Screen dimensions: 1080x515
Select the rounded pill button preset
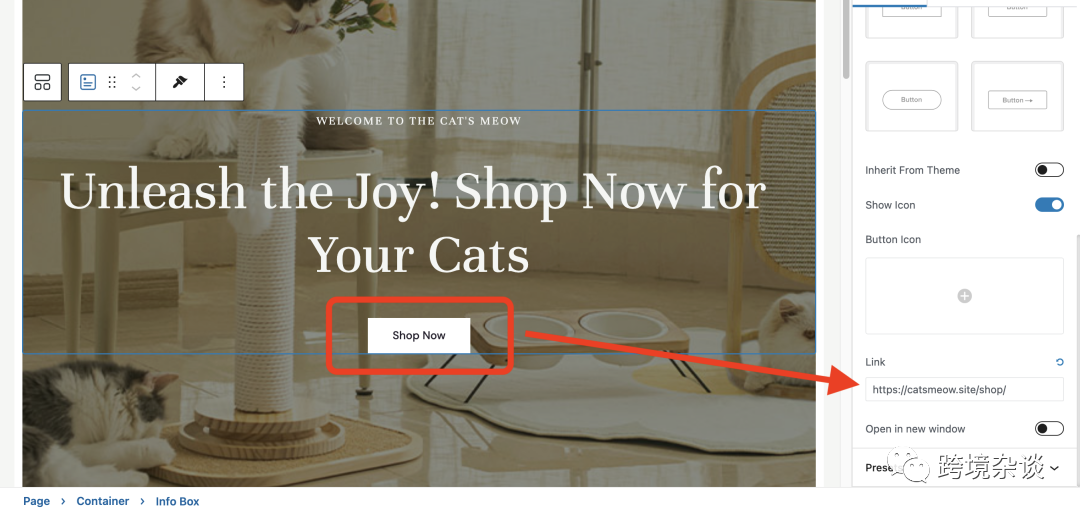pyautogui.click(x=911, y=96)
